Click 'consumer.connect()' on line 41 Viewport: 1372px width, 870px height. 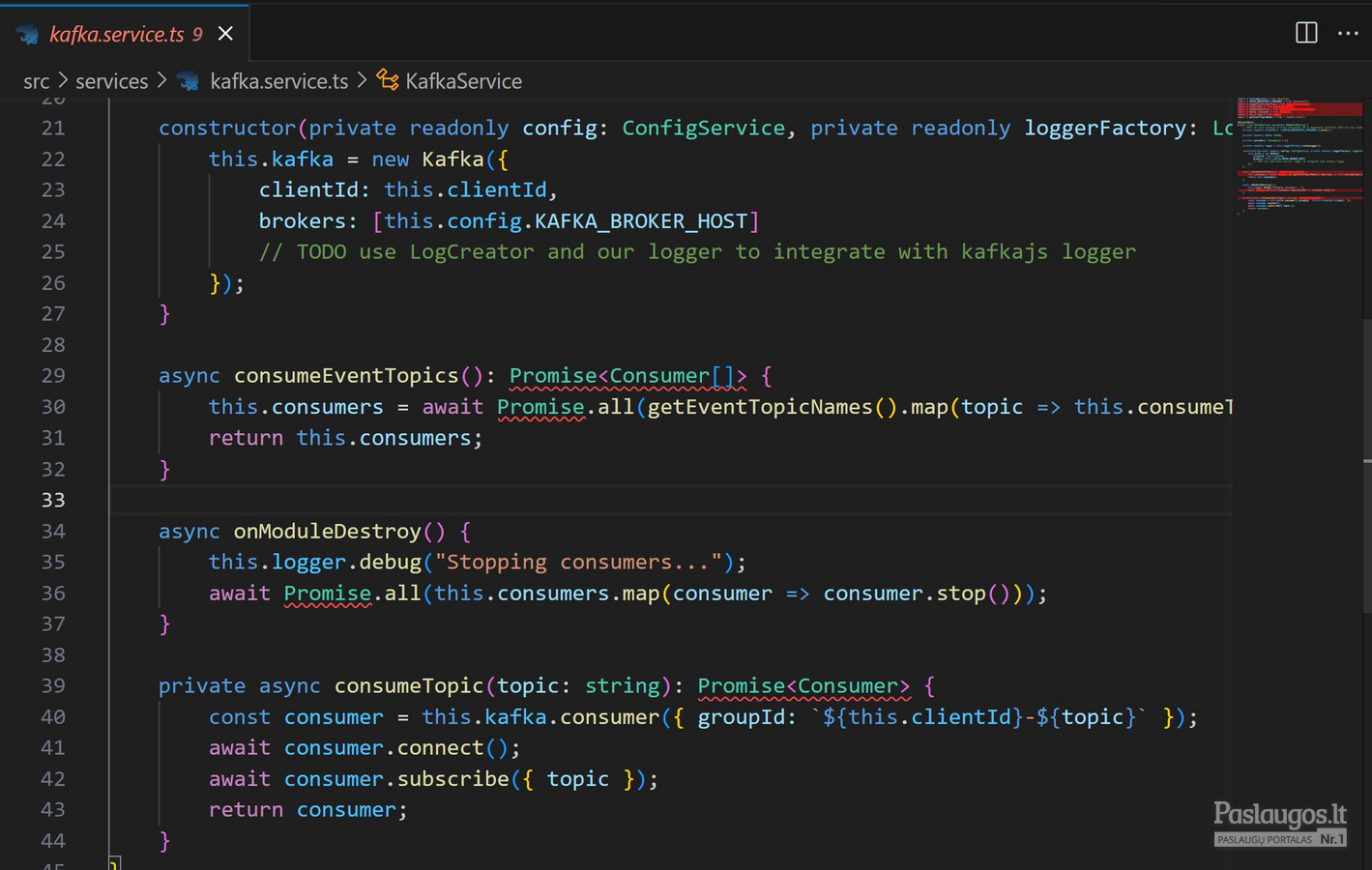coord(395,747)
